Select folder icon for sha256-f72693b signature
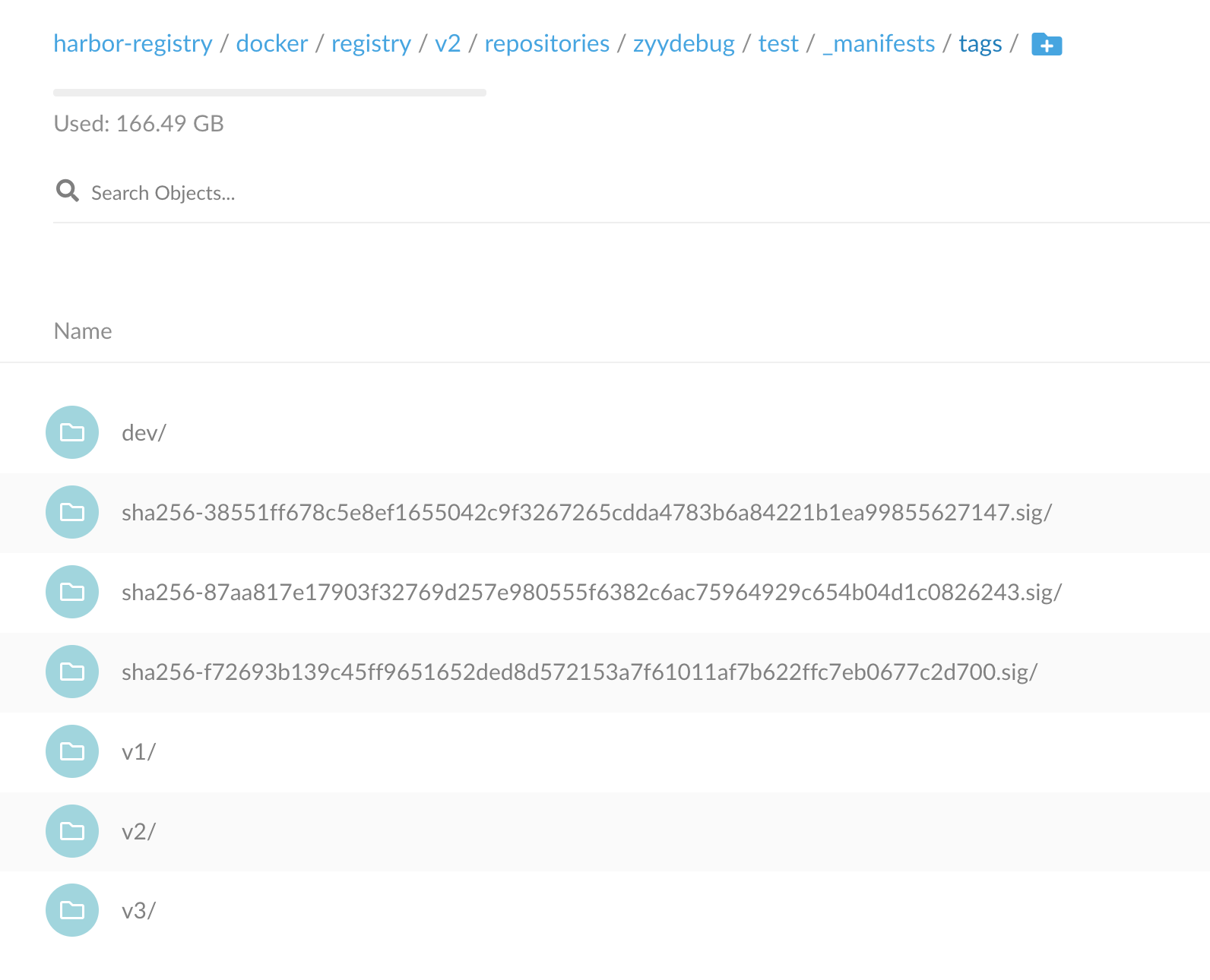The image size is (1210, 980). pos(72,672)
